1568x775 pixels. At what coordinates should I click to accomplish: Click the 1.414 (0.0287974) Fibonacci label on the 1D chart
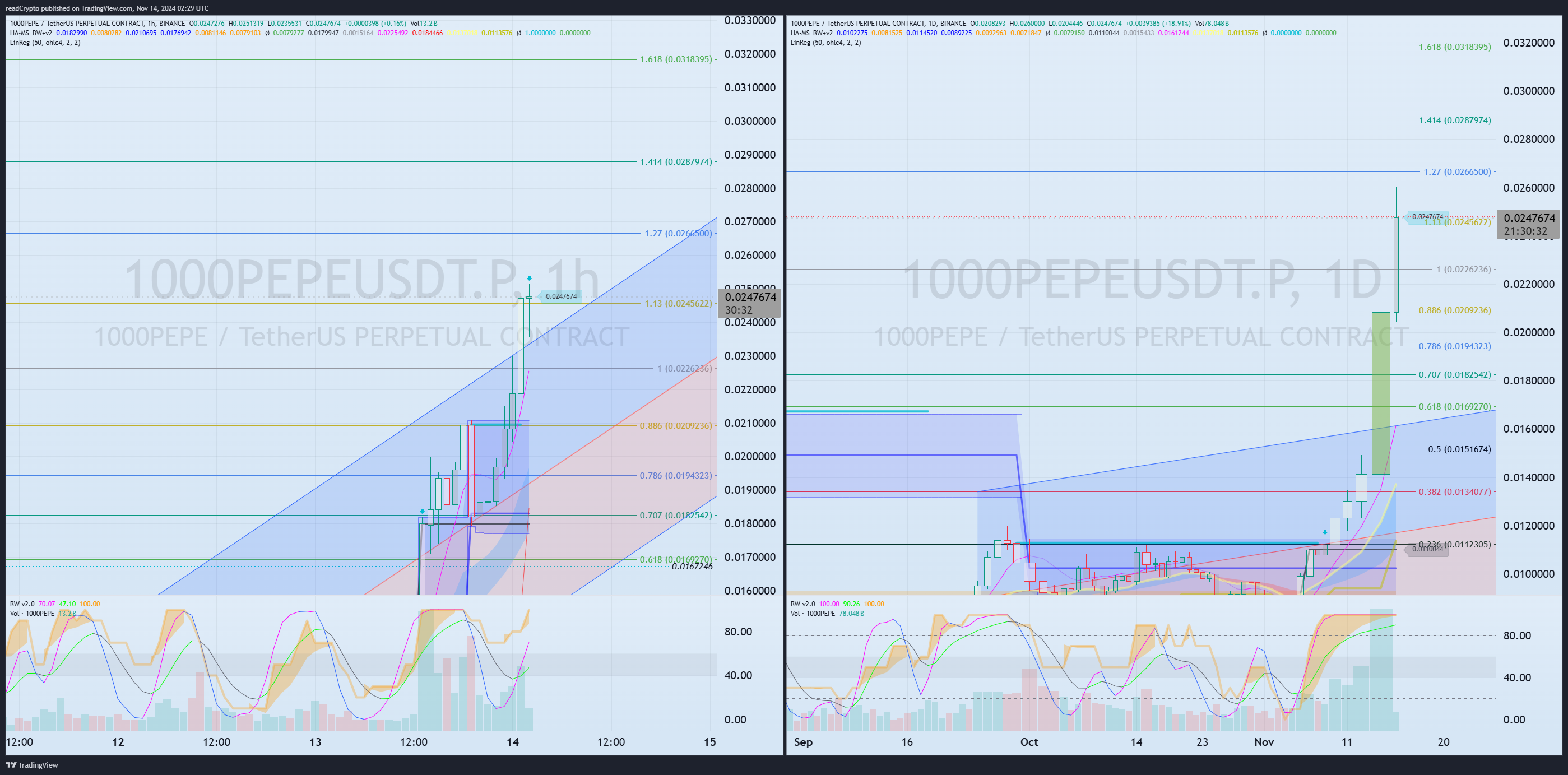point(1455,120)
